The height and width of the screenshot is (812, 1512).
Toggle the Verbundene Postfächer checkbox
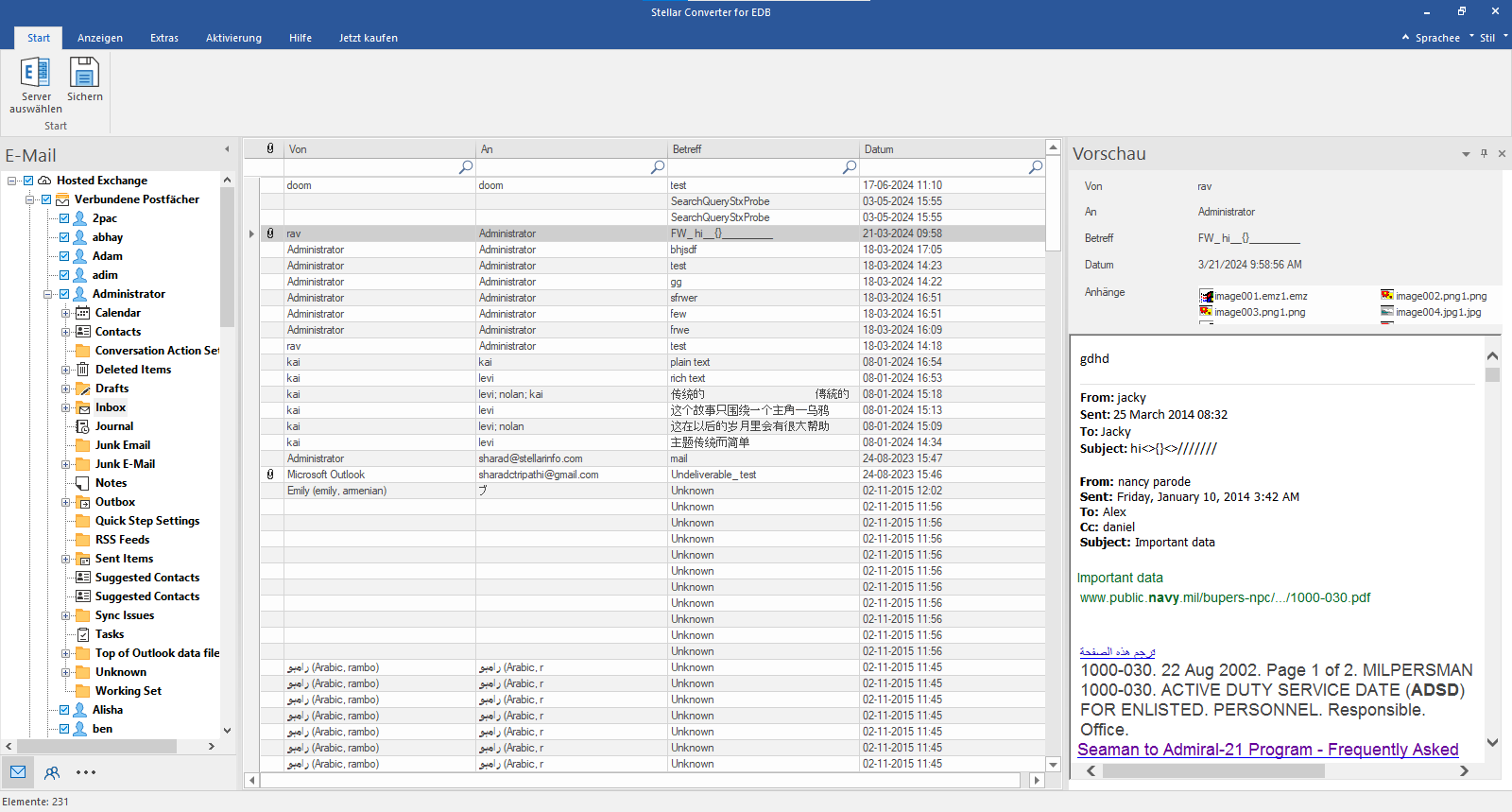45,199
